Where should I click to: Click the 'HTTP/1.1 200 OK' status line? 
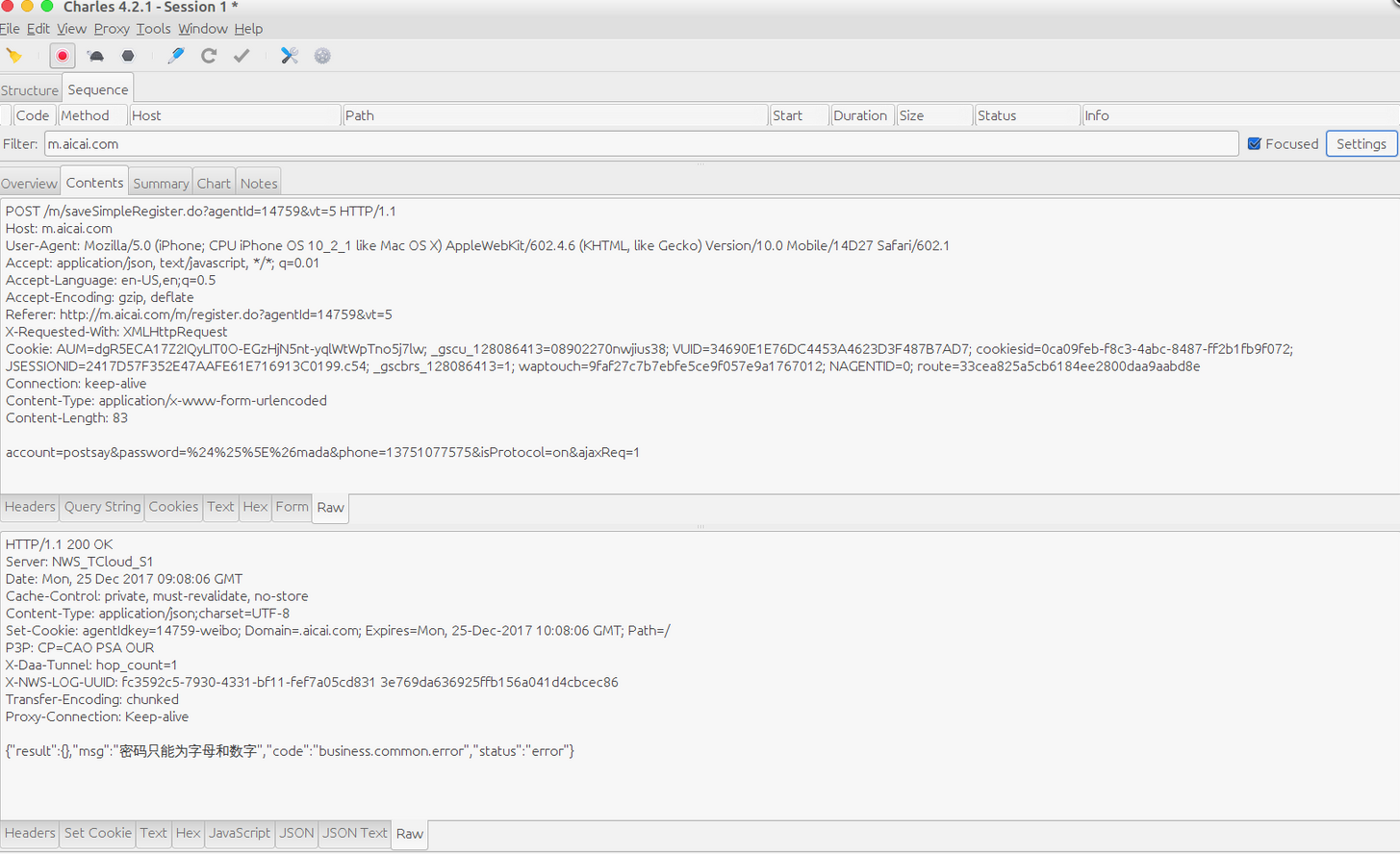[x=59, y=544]
